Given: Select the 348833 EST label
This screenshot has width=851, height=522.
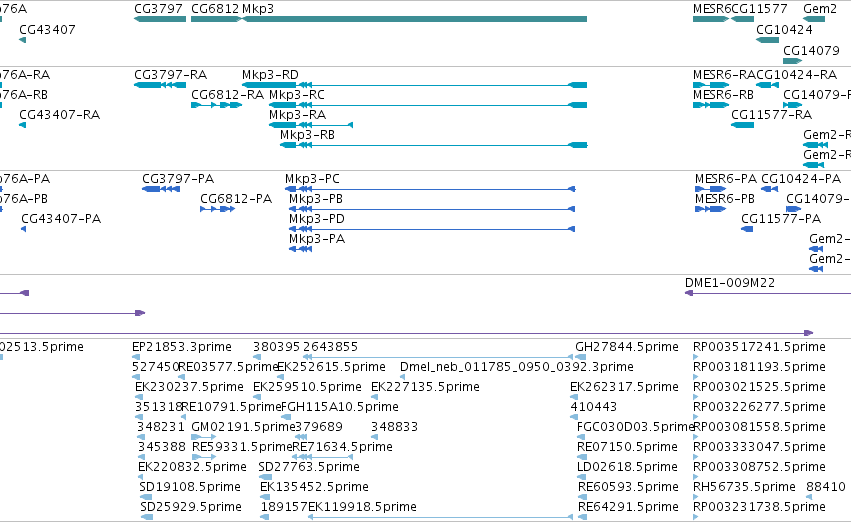Looking at the screenshot, I should click(395, 428).
